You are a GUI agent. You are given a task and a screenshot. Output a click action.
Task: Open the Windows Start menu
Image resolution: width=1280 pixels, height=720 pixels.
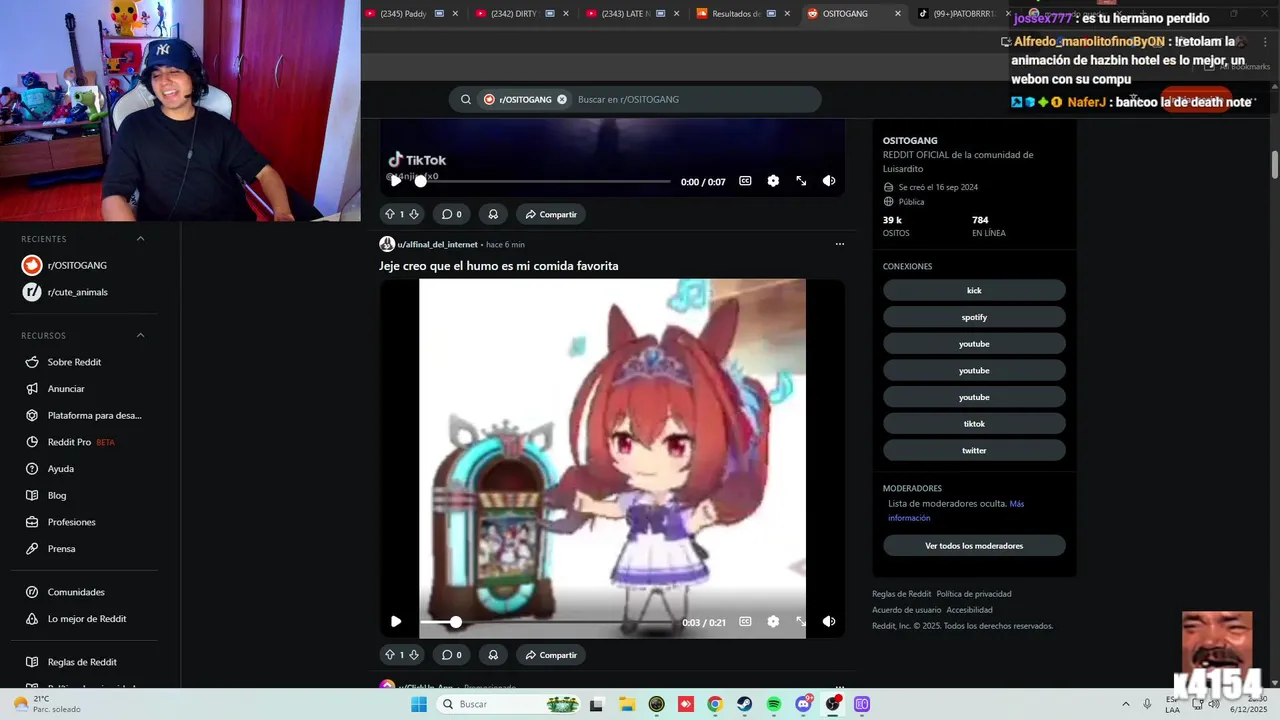coord(419,704)
